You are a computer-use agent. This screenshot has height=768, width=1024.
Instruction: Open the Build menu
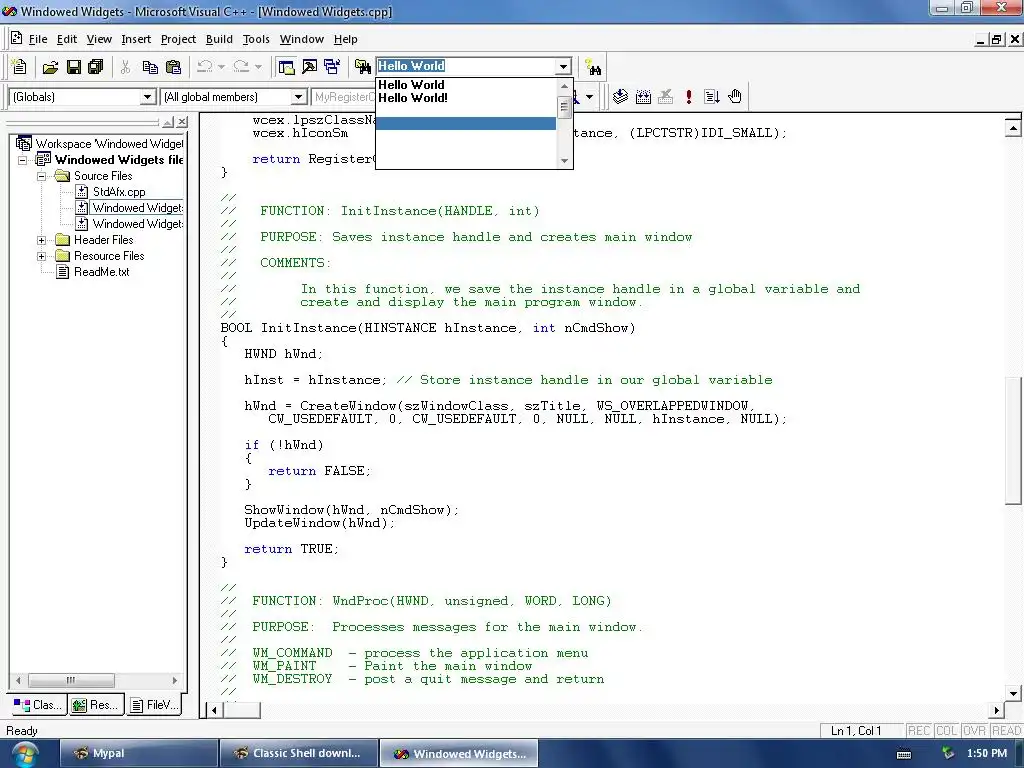pos(219,39)
